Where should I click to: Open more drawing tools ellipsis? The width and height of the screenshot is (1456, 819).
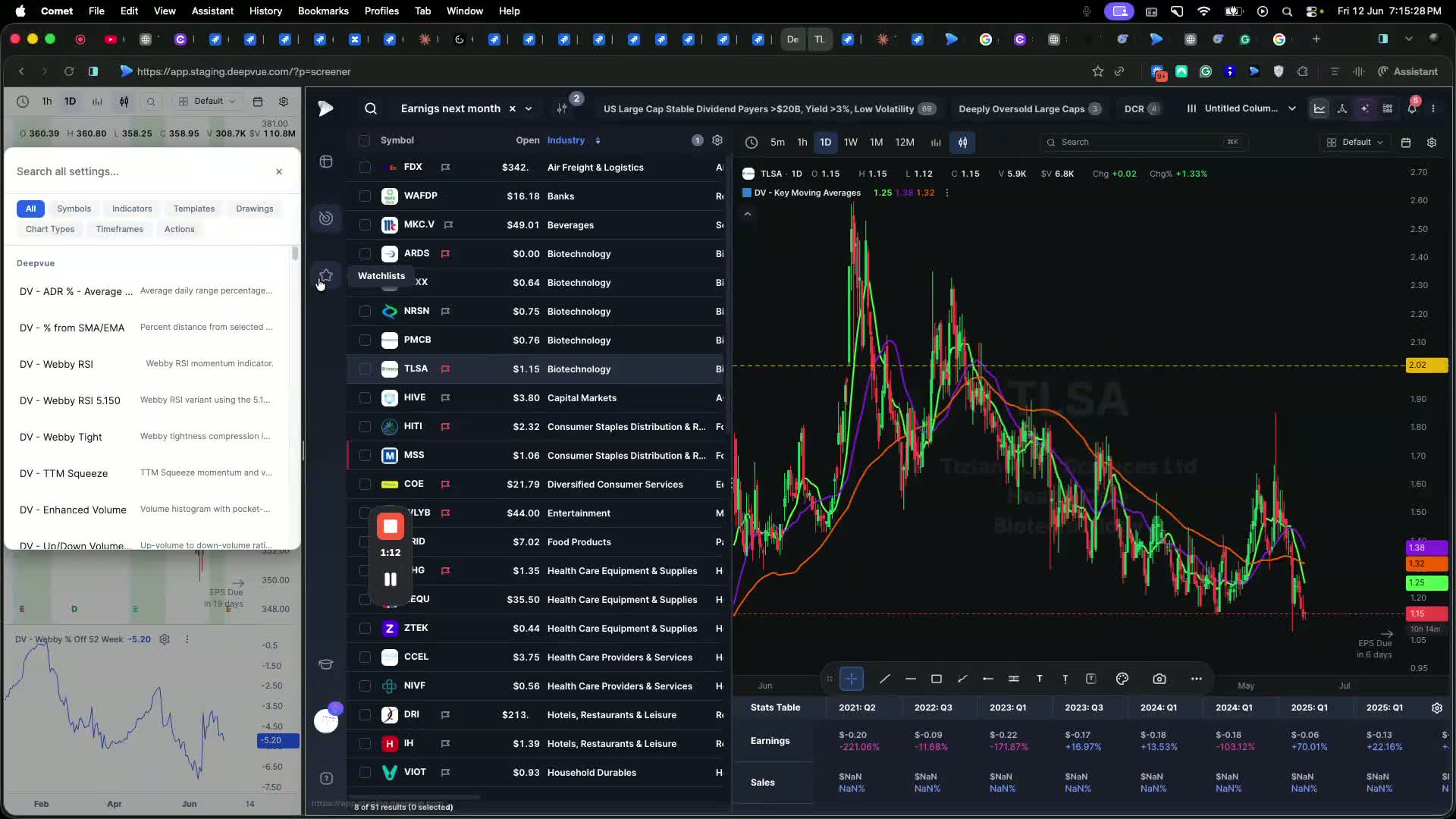click(x=1197, y=679)
